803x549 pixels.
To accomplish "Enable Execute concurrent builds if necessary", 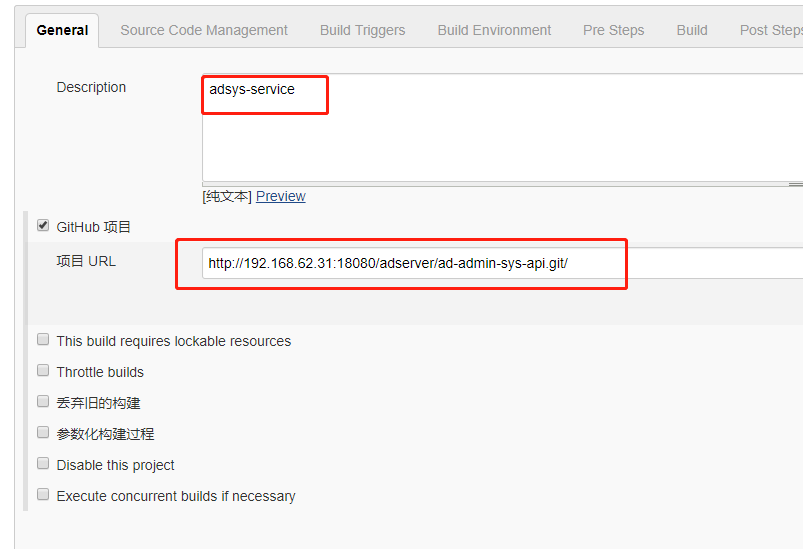I will [x=43, y=494].
